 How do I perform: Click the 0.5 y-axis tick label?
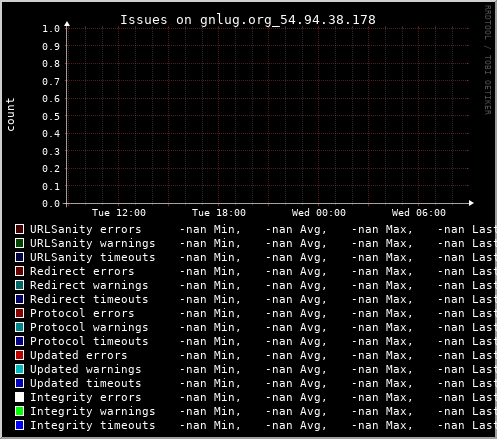point(51,116)
